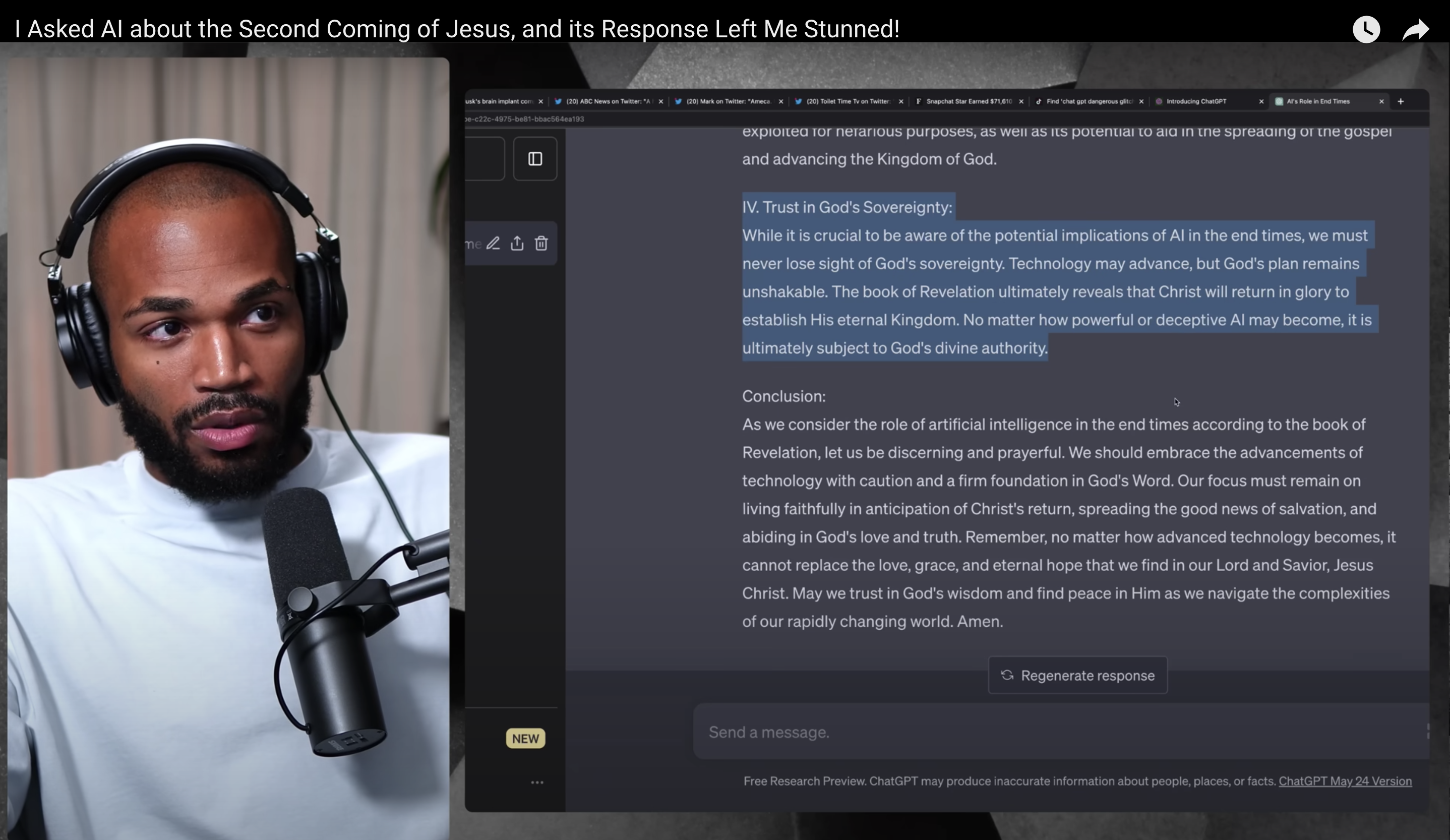Screen dimensions: 1450x840
Task: Close the 'brain implant' browser tab
Action: (541, 101)
